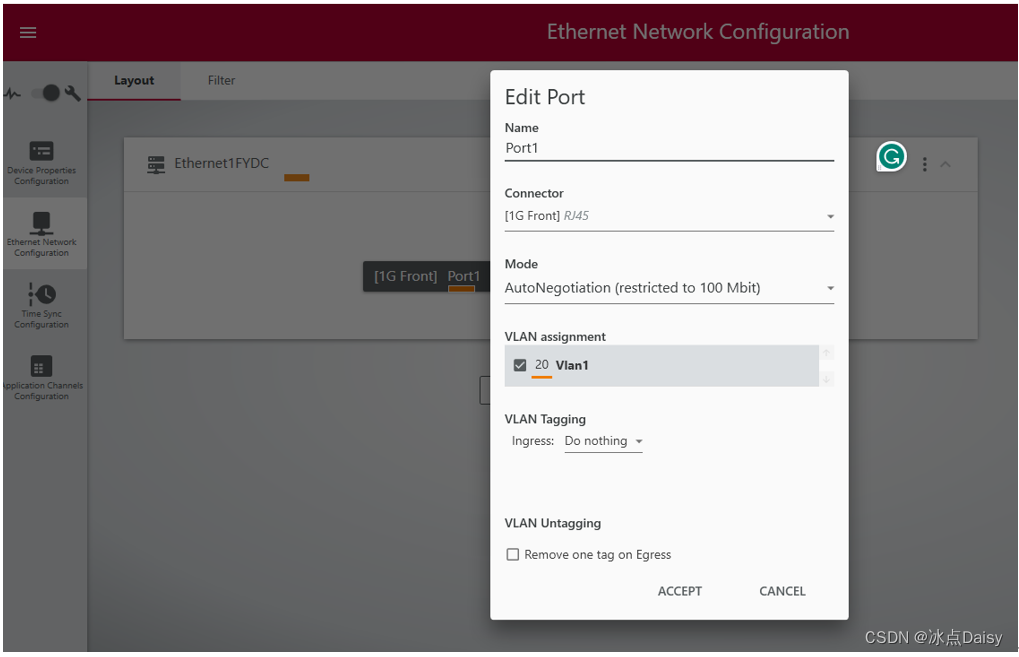Screen dimensions: 1019x657
Task: Click the Name field containing Port1
Action: (668, 146)
